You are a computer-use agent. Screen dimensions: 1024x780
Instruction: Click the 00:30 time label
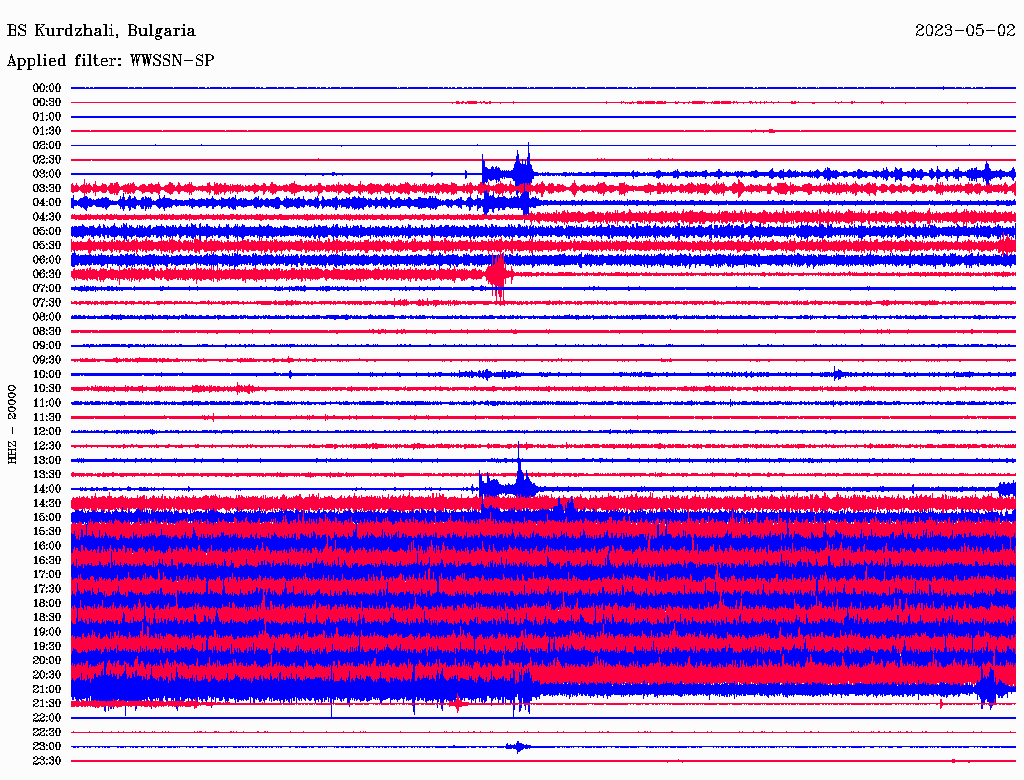(x=47, y=102)
